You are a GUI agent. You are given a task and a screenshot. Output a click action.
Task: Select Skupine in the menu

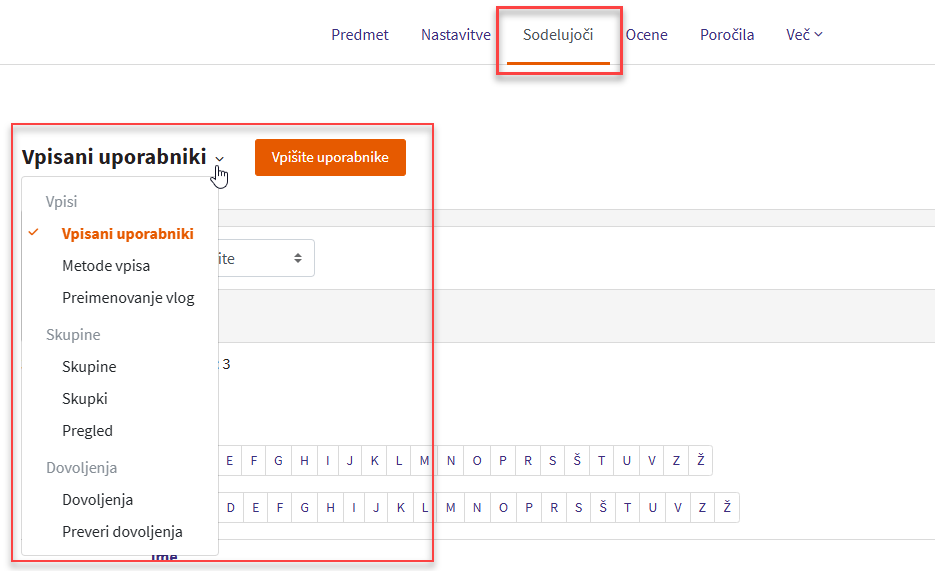coord(89,367)
